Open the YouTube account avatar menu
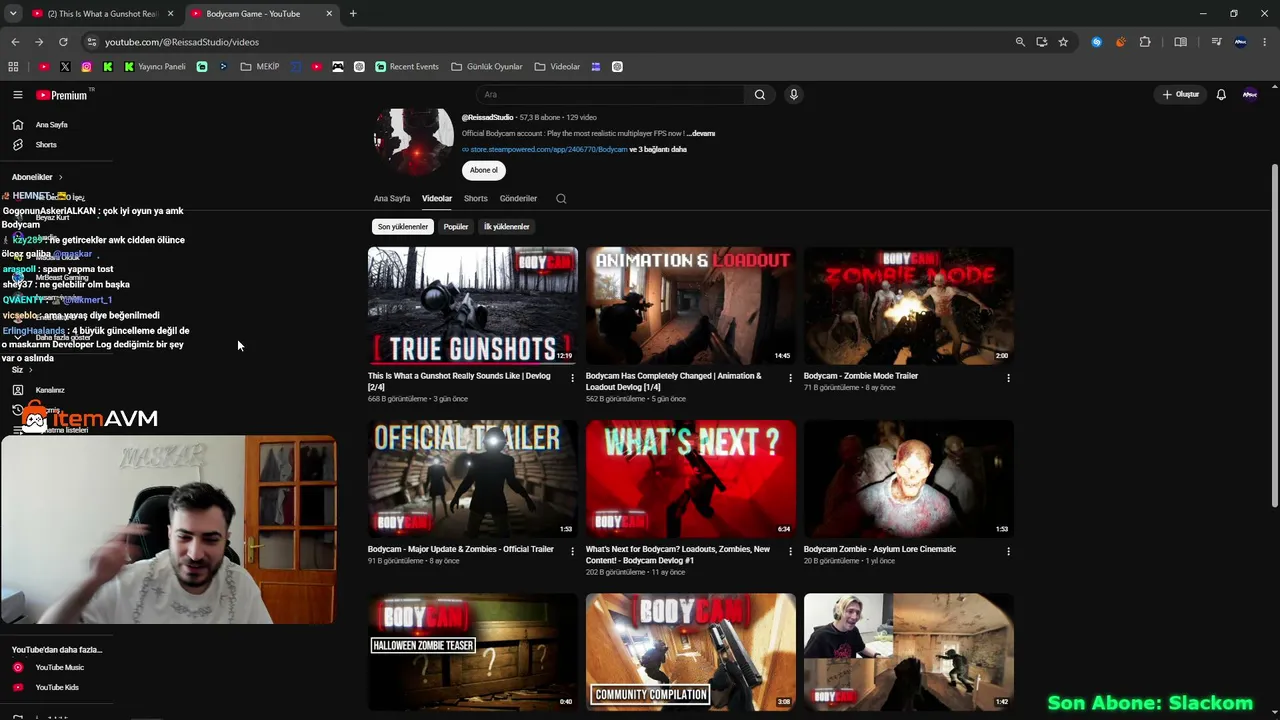This screenshot has width=1280, height=720. click(x=1250, y=95)
